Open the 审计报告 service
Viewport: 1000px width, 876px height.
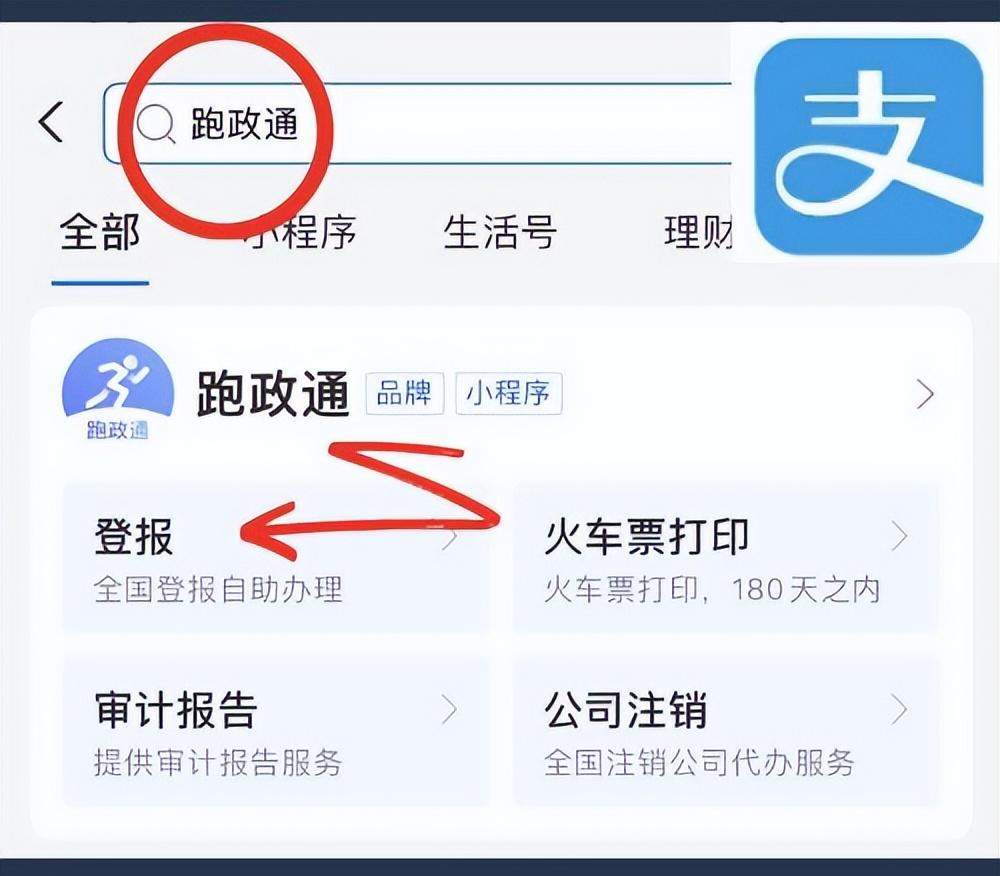tap(277, 731)
